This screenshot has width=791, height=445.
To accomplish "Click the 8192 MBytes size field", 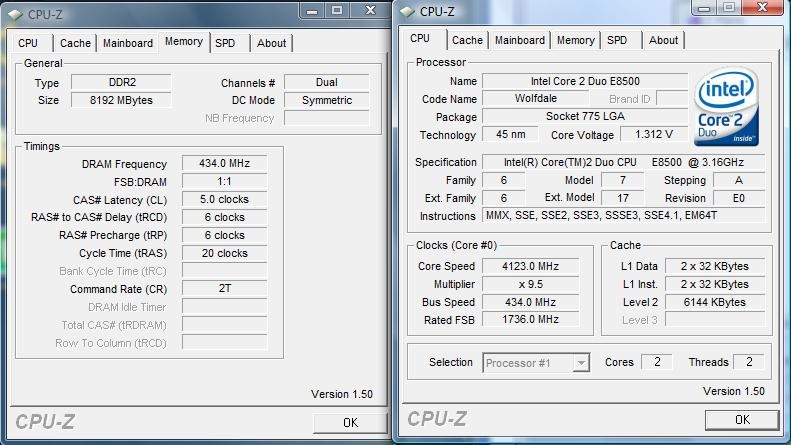I will pyautogui.click(x=121, y=100).
